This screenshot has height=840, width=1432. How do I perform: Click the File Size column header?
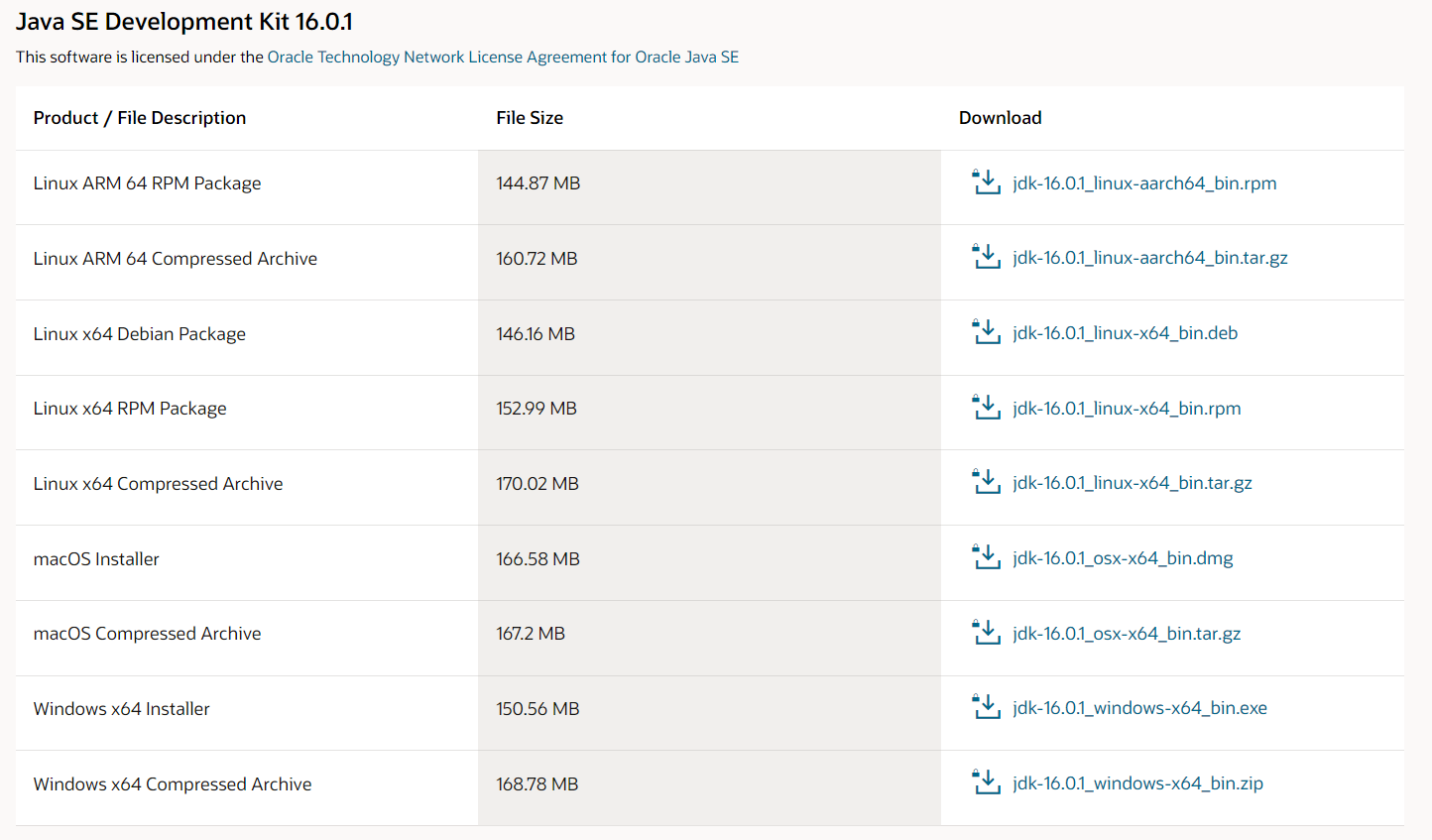(530, 118)
